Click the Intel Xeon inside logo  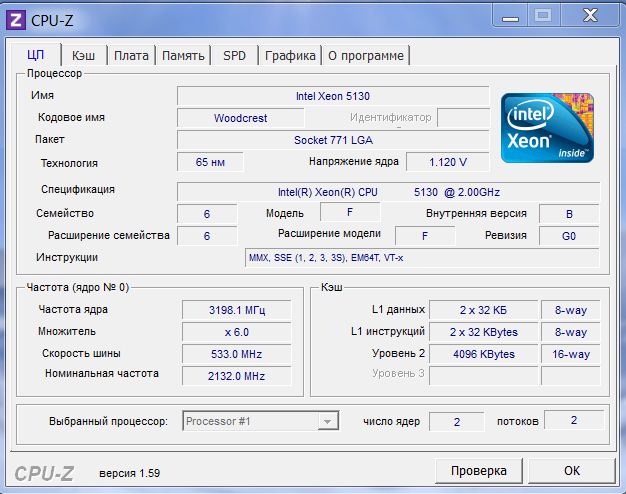547,128
